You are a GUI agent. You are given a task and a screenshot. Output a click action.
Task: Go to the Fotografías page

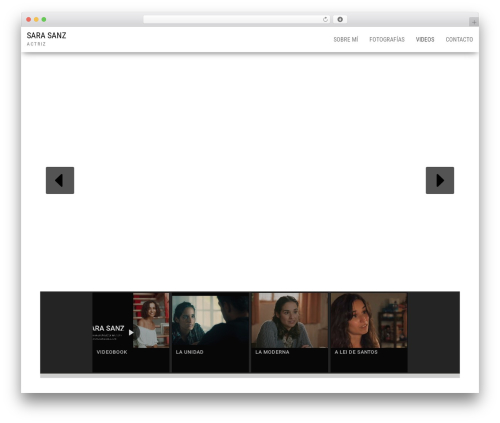coord(387,39)
